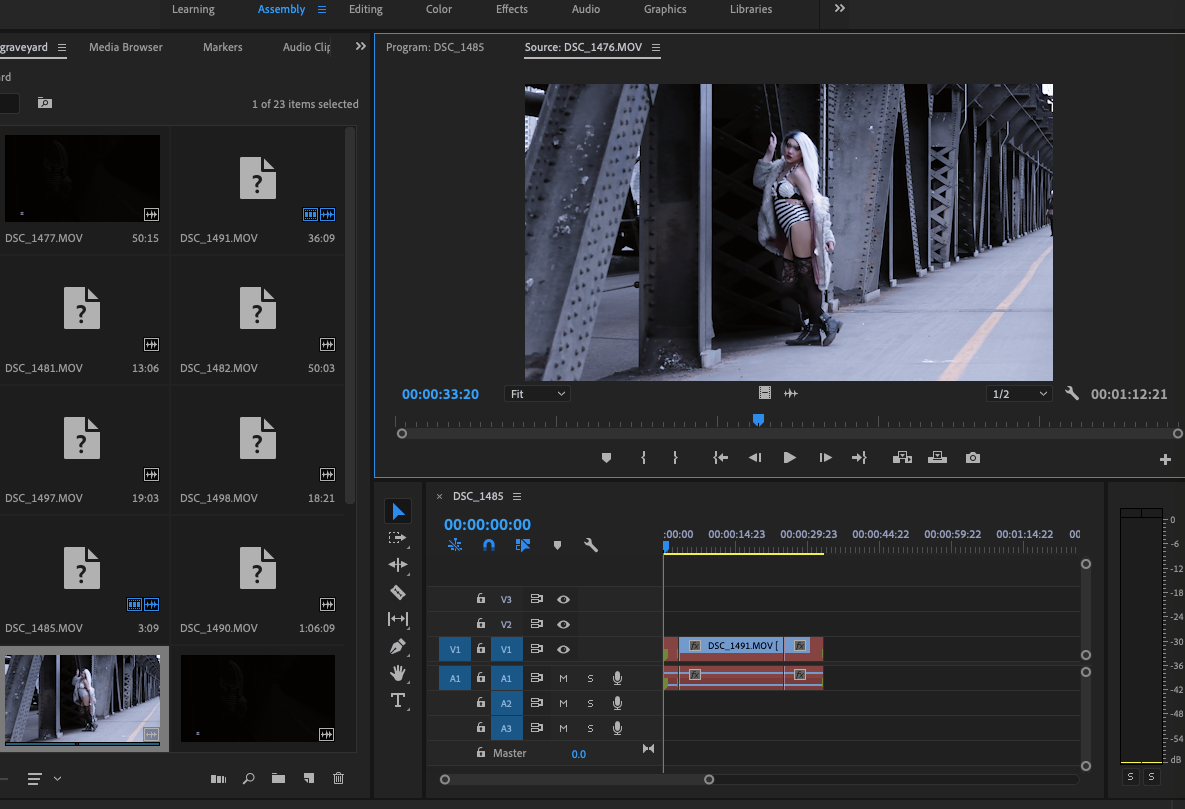Pick the Track Select Forward tool
This screenshot has width=1185, height=809.
coord(398,538)
